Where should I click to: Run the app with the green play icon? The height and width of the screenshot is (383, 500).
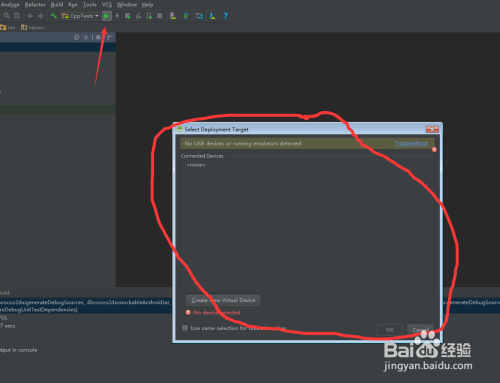107,16
